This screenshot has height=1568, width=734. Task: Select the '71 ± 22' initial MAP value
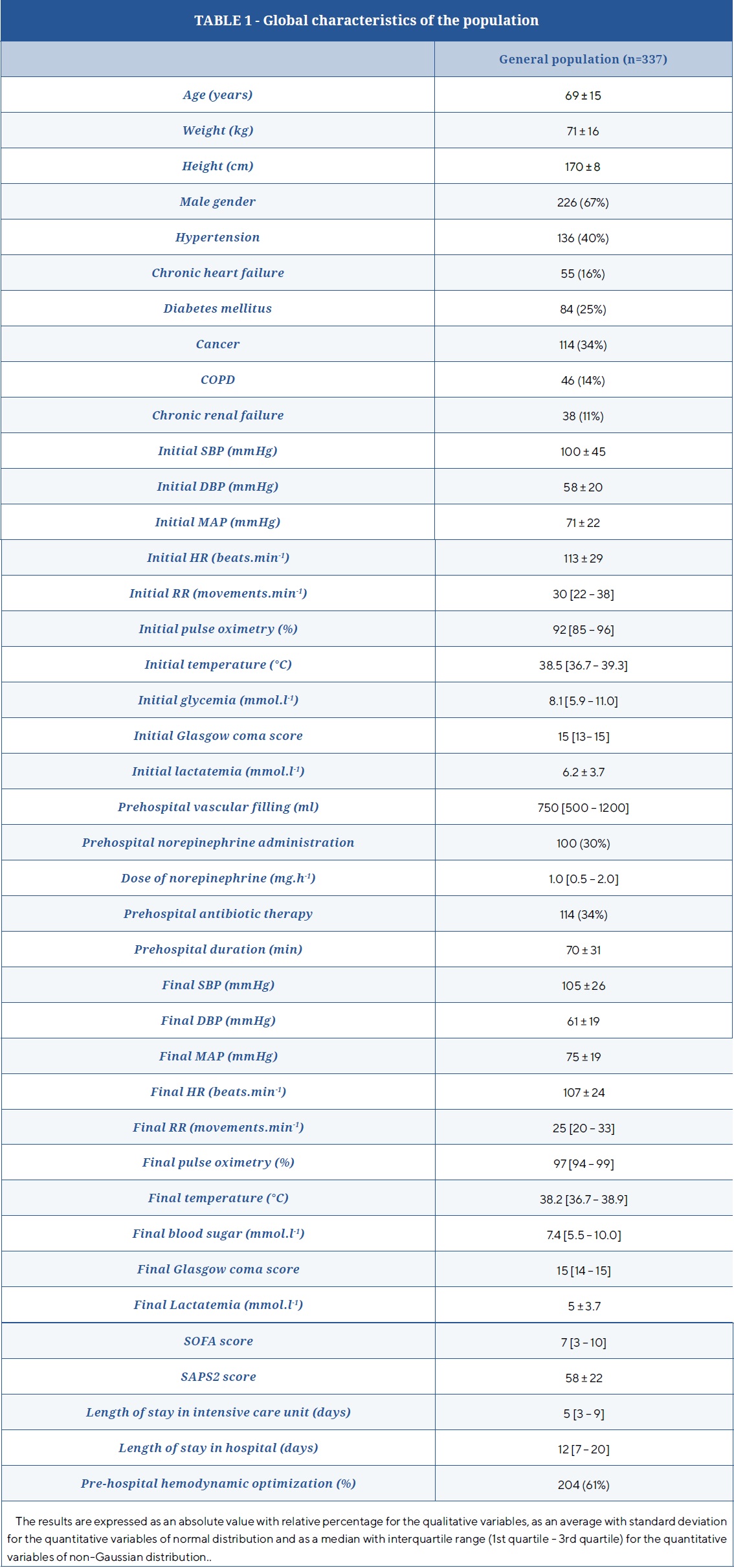(583, 523)
